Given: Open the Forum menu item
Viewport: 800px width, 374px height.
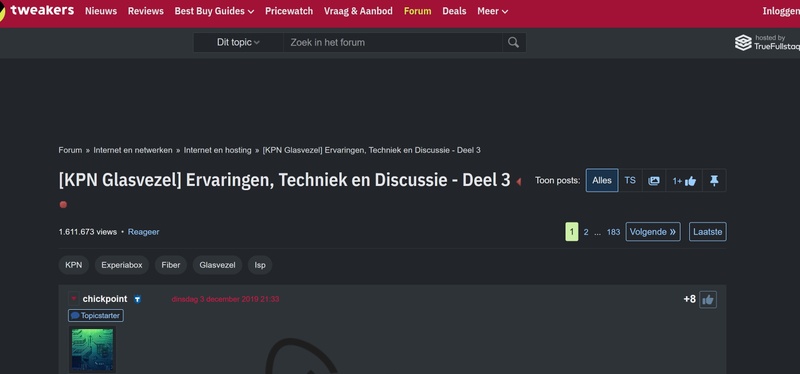Looking at the screenshot, I should [x=417, y=11].
